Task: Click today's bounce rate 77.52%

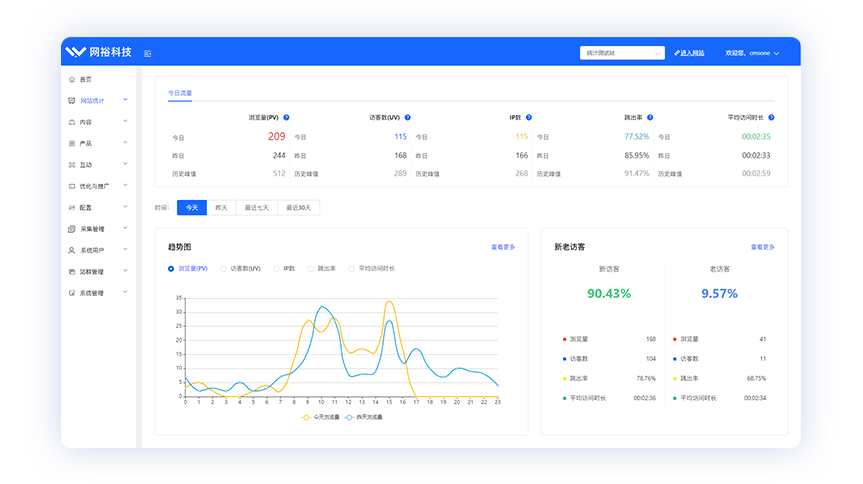Action: point(637,137)
